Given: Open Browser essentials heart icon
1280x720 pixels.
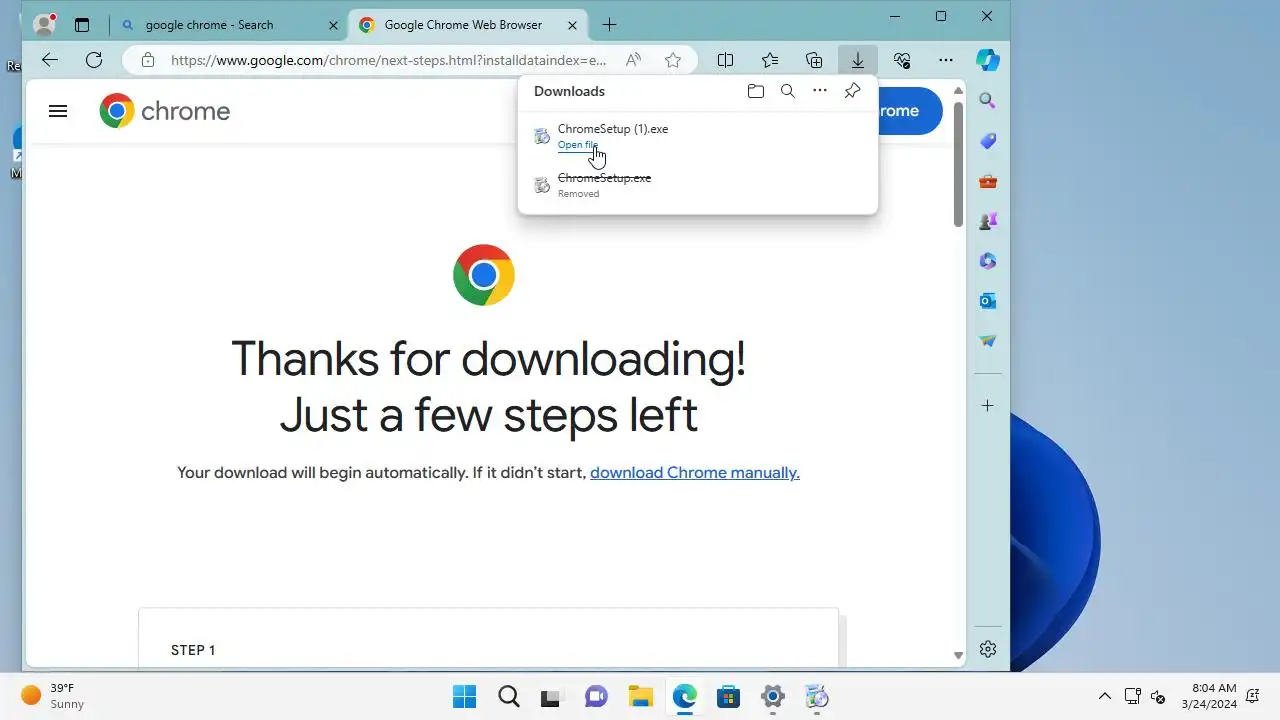Looking at the screenshot, I should 902,60.
